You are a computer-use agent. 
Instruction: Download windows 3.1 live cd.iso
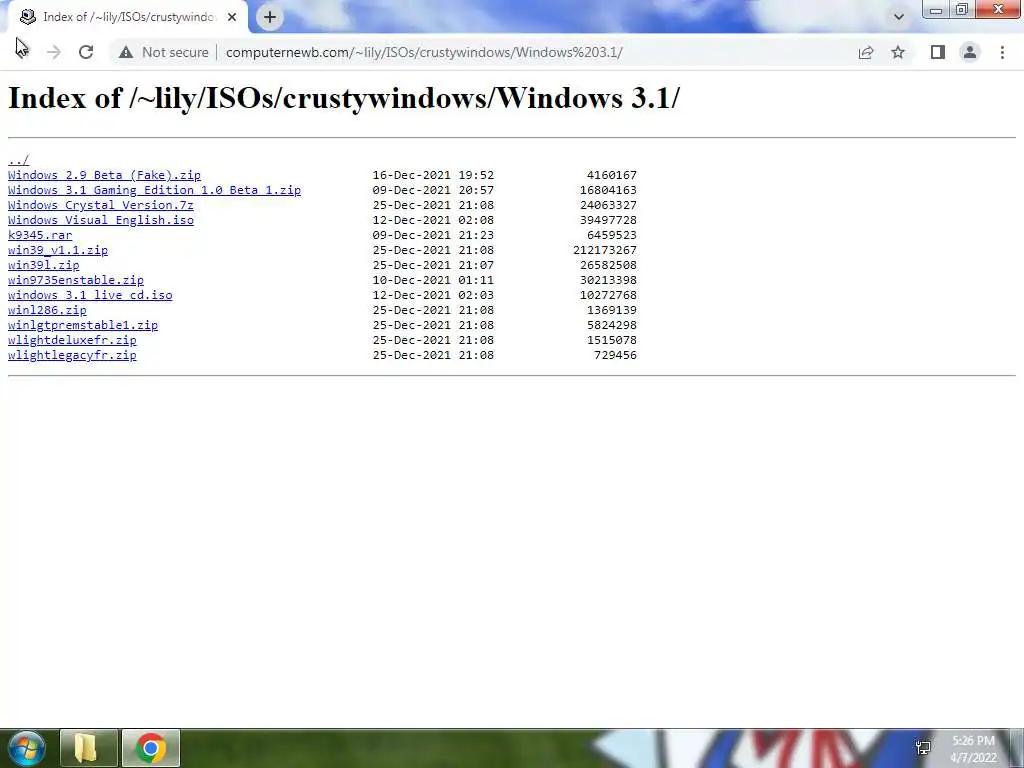tap(90, 295)
